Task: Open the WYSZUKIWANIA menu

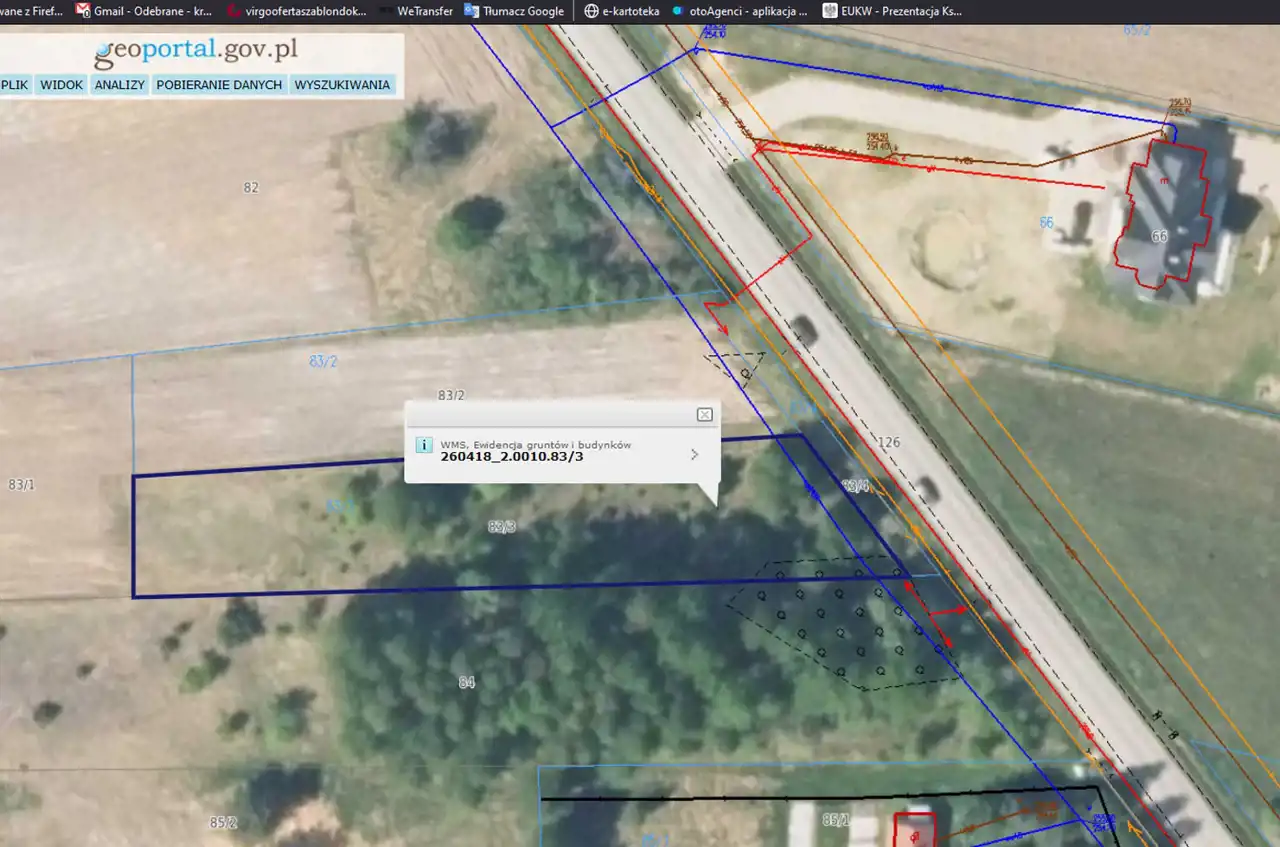Action: [342, 85]
